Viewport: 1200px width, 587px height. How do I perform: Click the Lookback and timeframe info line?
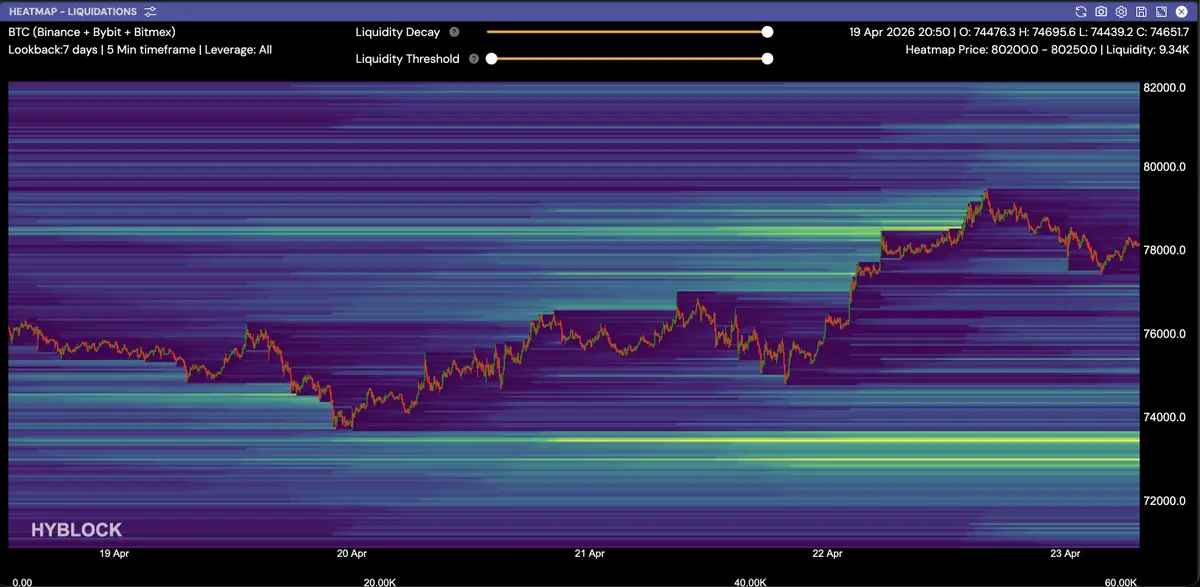pyautogui.click(x=140, y=49)
